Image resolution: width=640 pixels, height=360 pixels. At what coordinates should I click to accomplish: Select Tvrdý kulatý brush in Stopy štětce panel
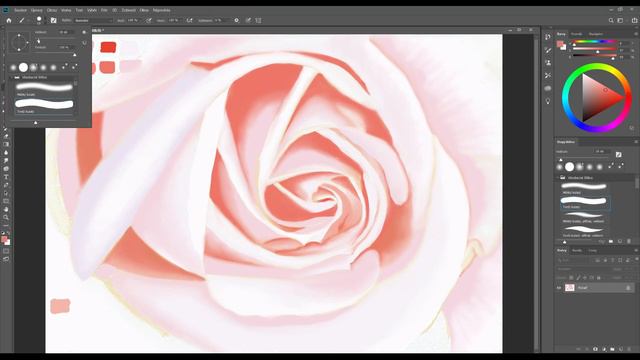[584, 202]
